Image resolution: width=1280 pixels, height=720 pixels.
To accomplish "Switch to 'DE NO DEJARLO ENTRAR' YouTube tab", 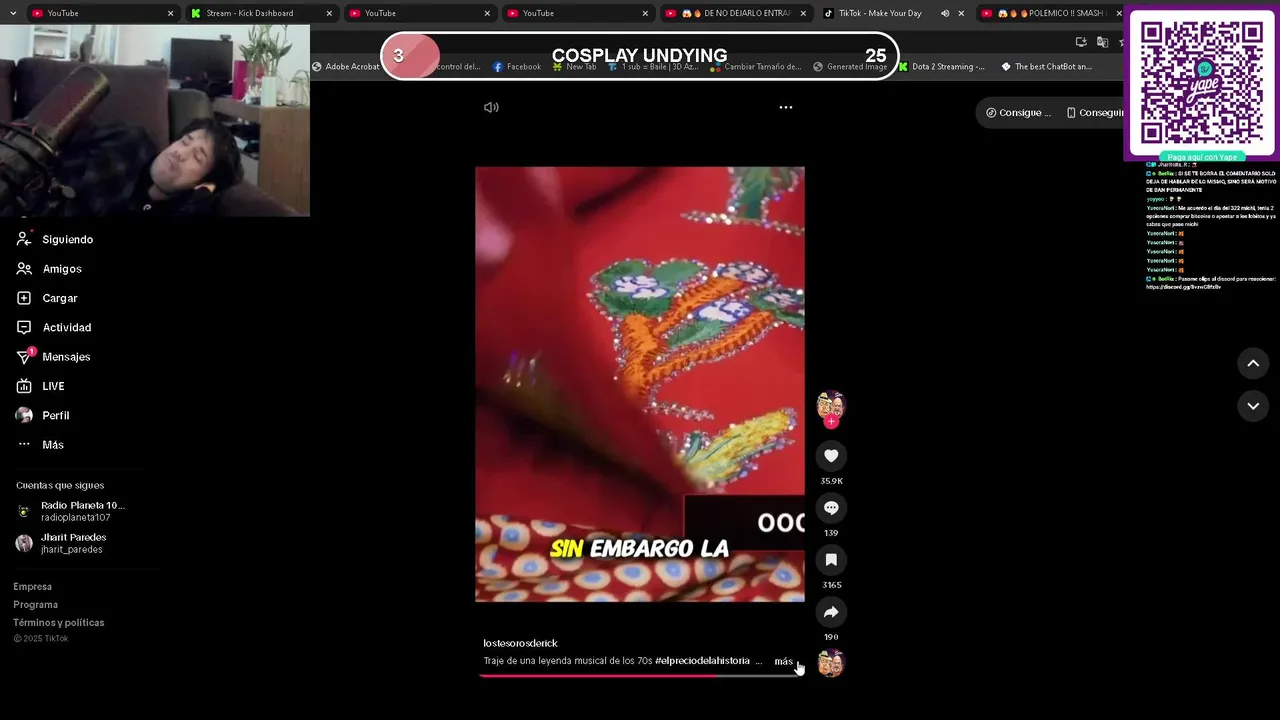I will [736, 13].
